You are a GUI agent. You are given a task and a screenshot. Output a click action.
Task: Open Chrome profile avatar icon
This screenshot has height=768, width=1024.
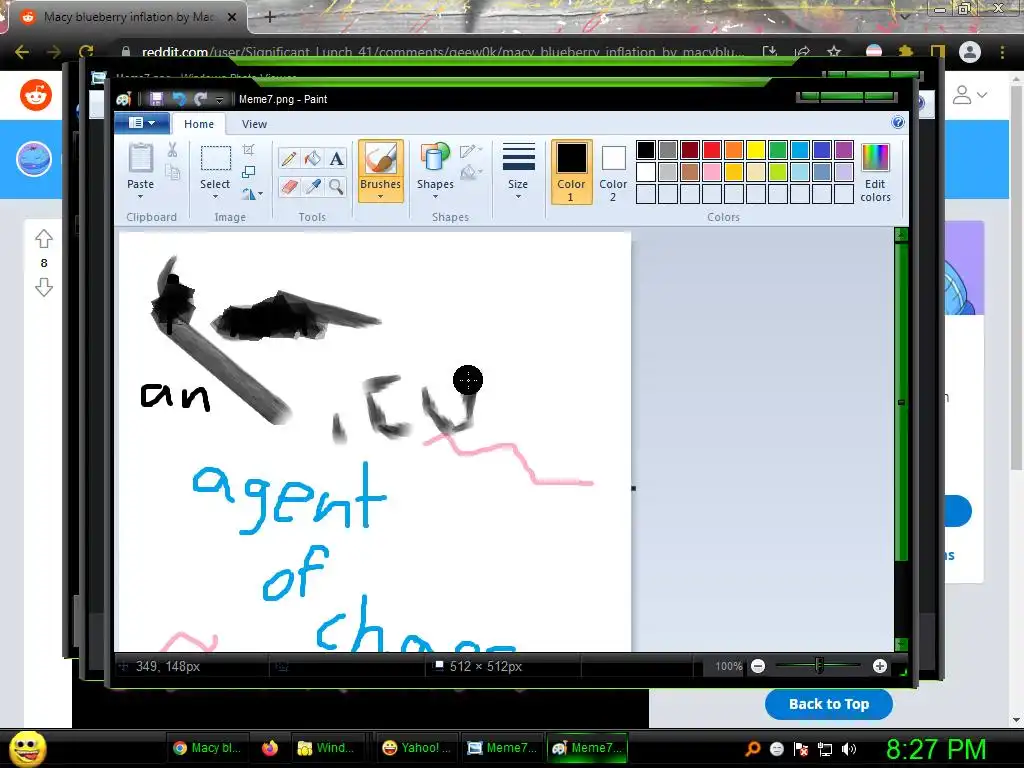click(x=970, y=52)
